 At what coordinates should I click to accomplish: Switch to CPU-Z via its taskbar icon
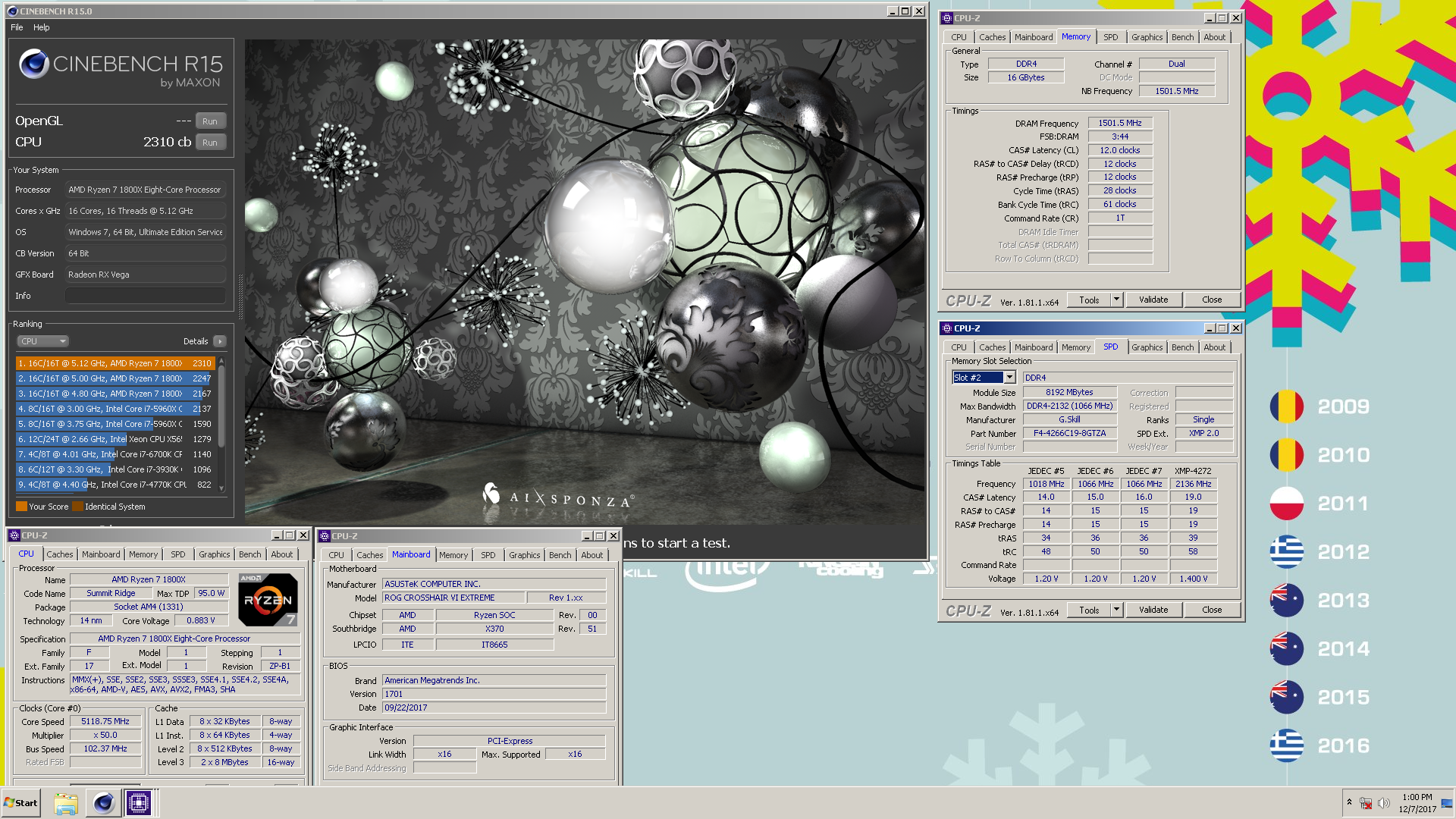[x=139, y=803]
